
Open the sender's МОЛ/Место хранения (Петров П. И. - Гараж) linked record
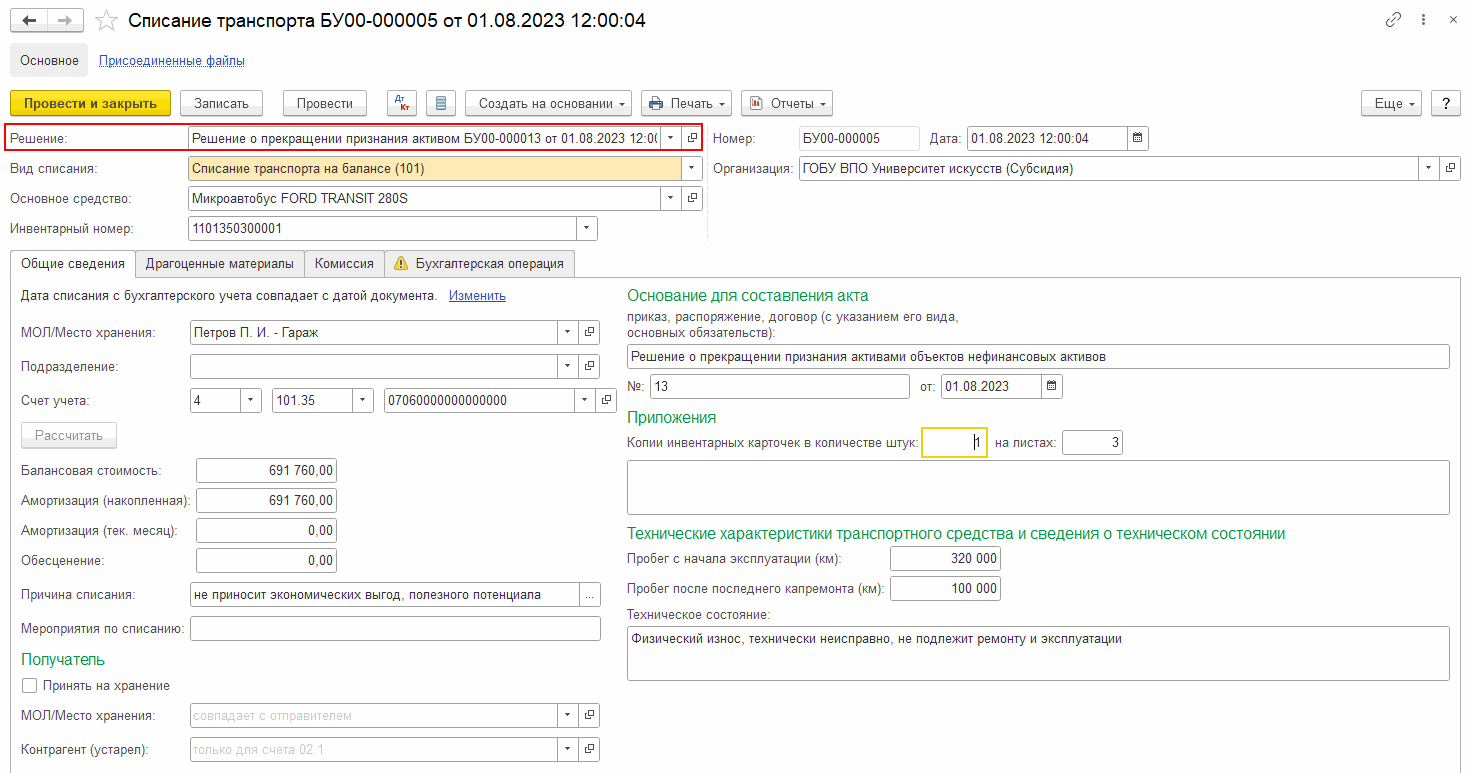tap(590, 332)
